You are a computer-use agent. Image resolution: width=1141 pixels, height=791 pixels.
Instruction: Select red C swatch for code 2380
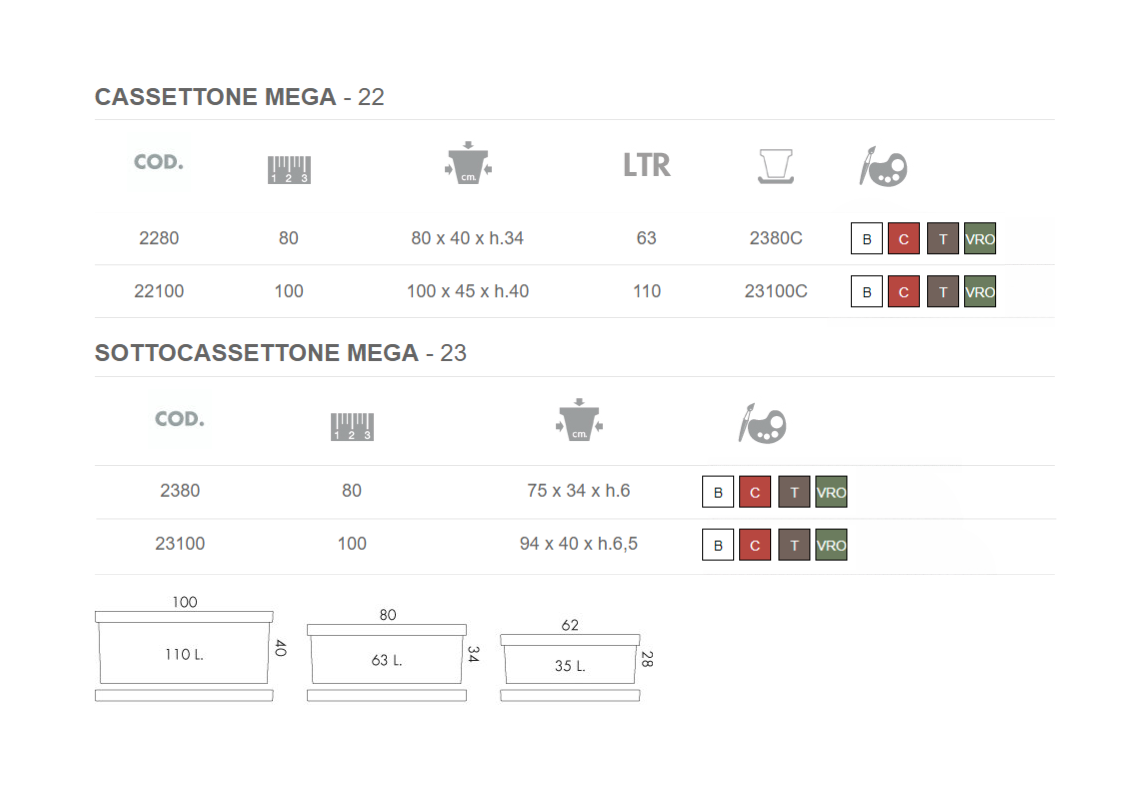point(755,492)
